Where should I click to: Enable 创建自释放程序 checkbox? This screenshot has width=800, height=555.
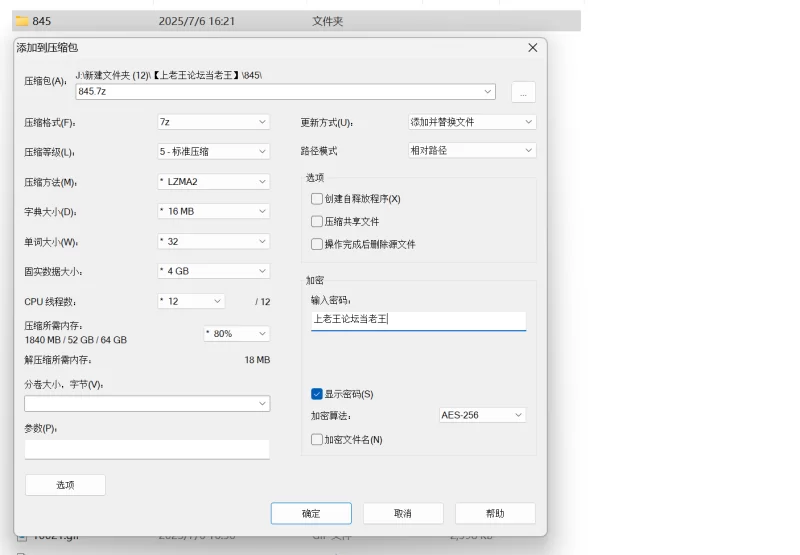317,199
